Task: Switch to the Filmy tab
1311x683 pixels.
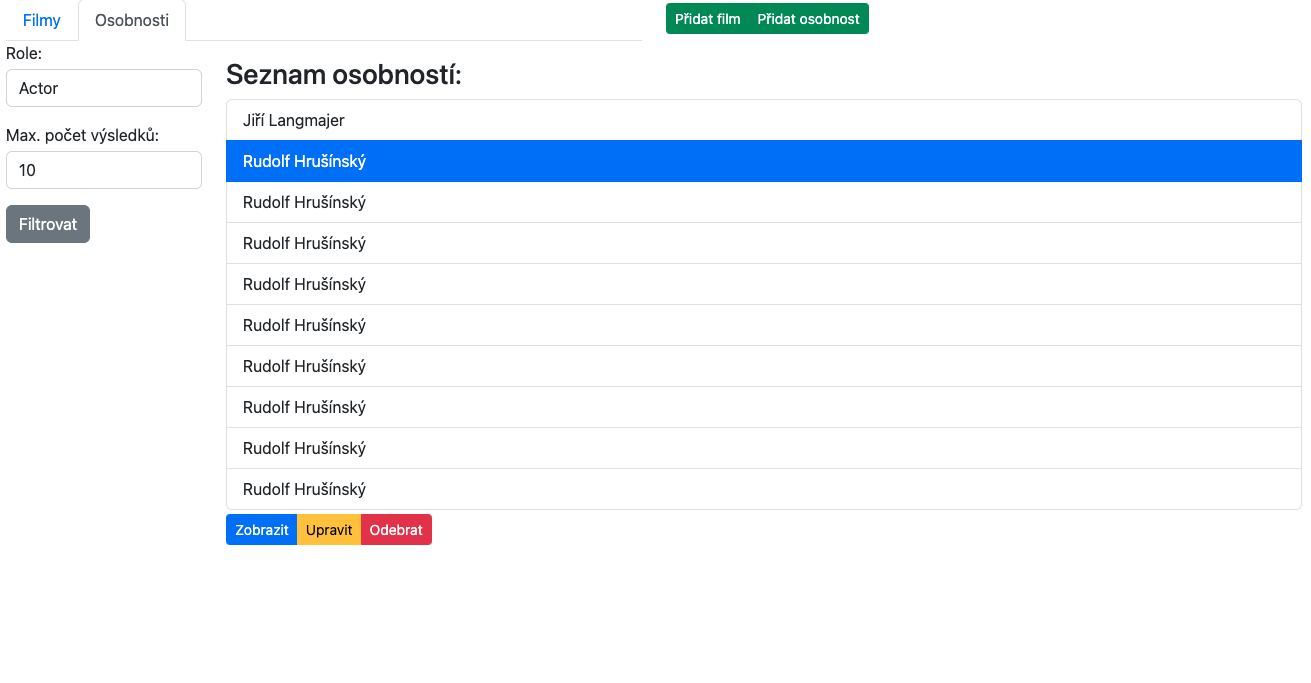Action: coord(41,20)
